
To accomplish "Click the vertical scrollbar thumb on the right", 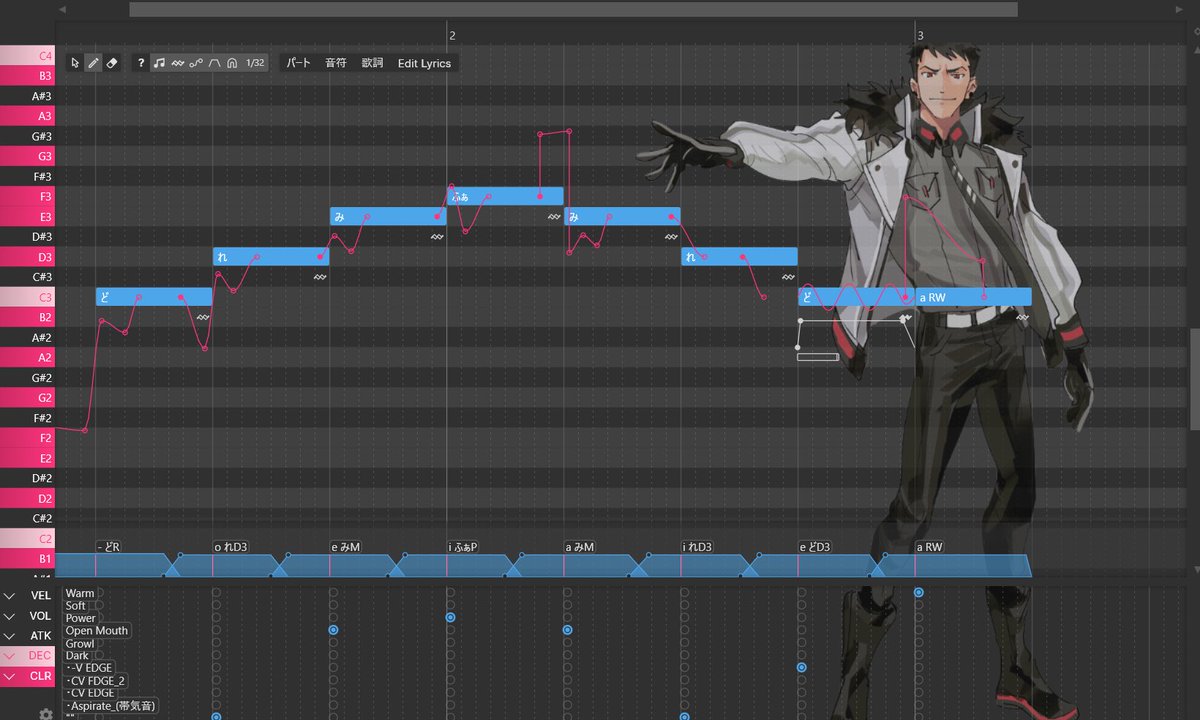I will click(x=1193, y=379).
